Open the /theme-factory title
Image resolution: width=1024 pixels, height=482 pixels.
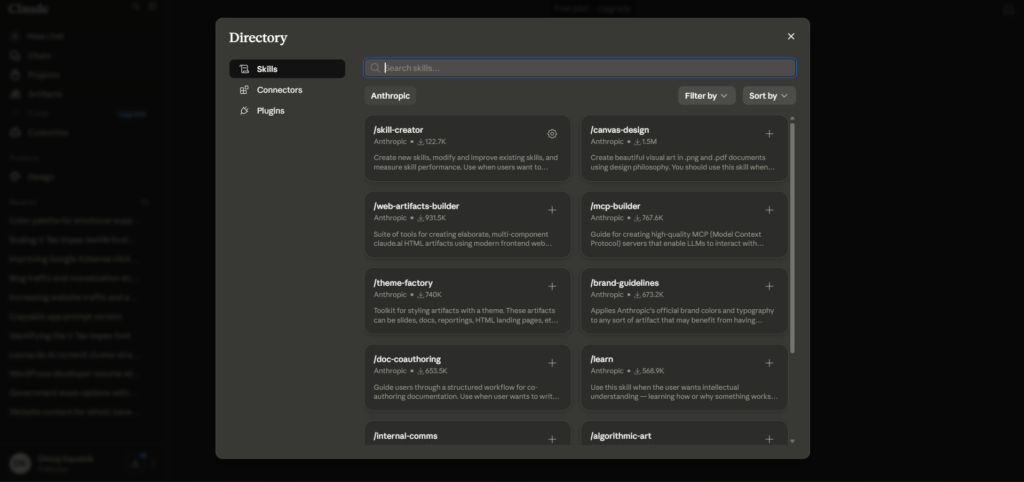coord(403,283)
